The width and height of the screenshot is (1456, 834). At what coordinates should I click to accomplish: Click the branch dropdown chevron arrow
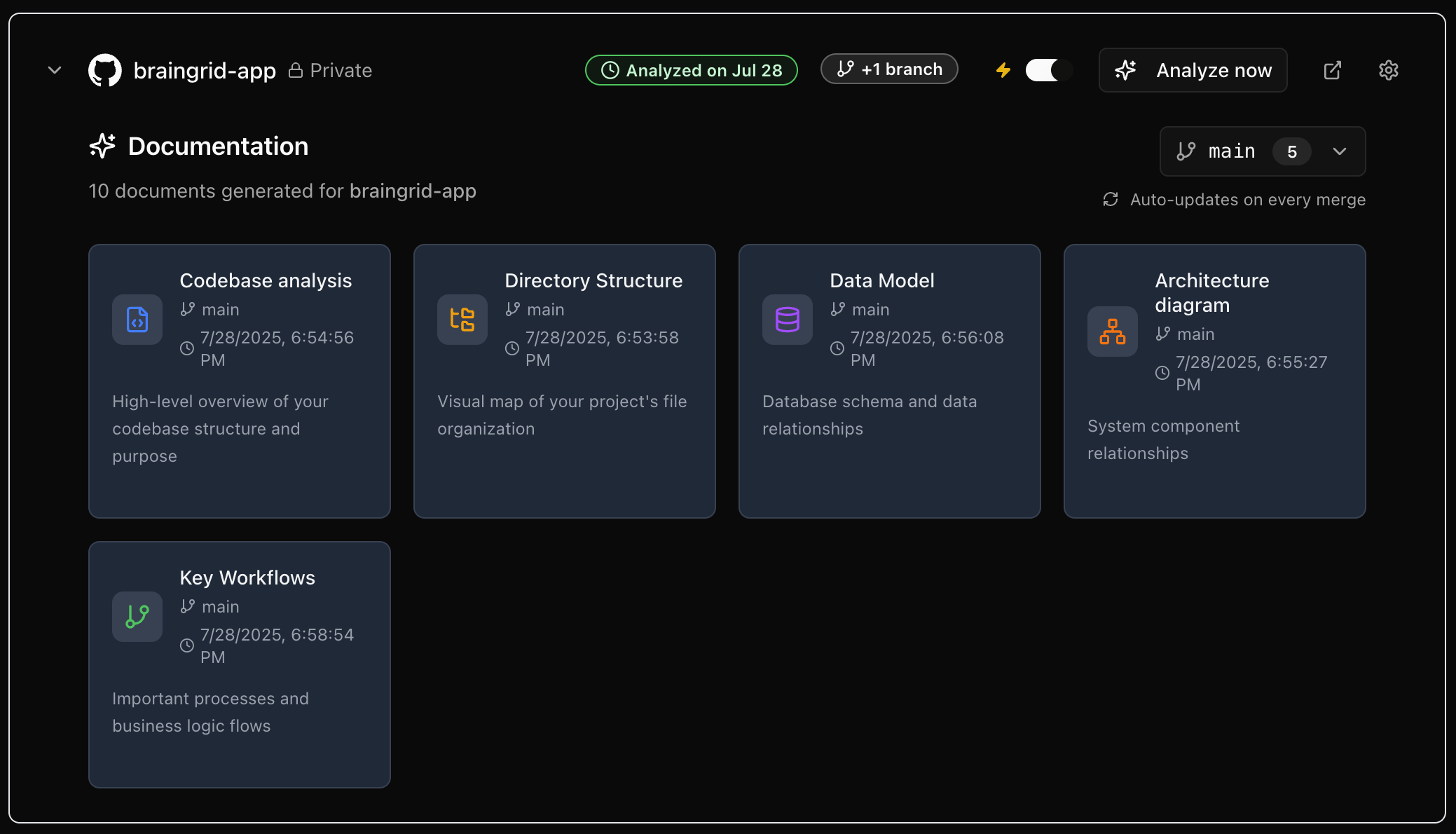[x=1340, y=151]
